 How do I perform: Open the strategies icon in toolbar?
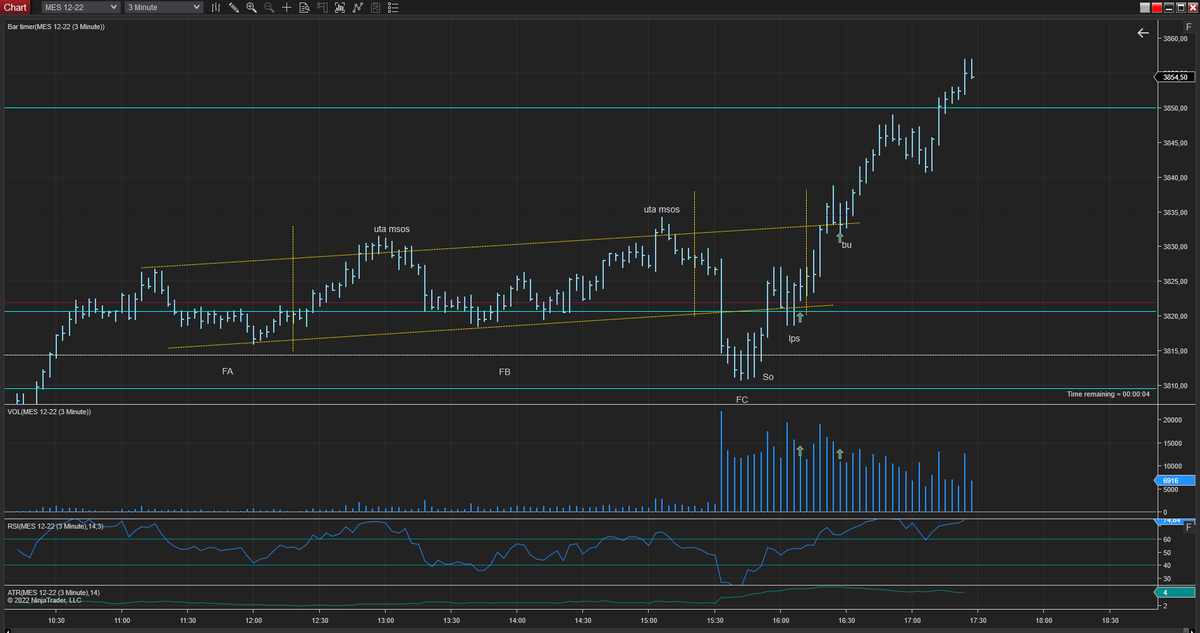coord(357,7)
